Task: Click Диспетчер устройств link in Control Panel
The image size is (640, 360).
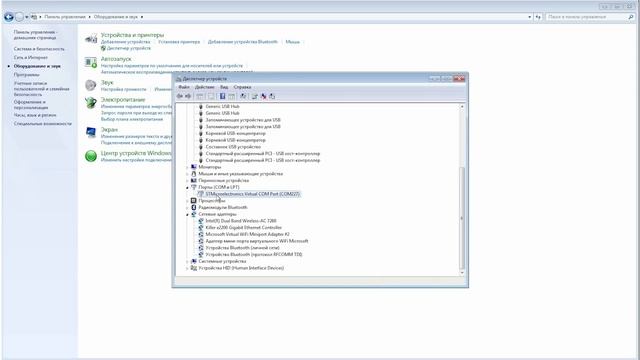Action: 129,48
